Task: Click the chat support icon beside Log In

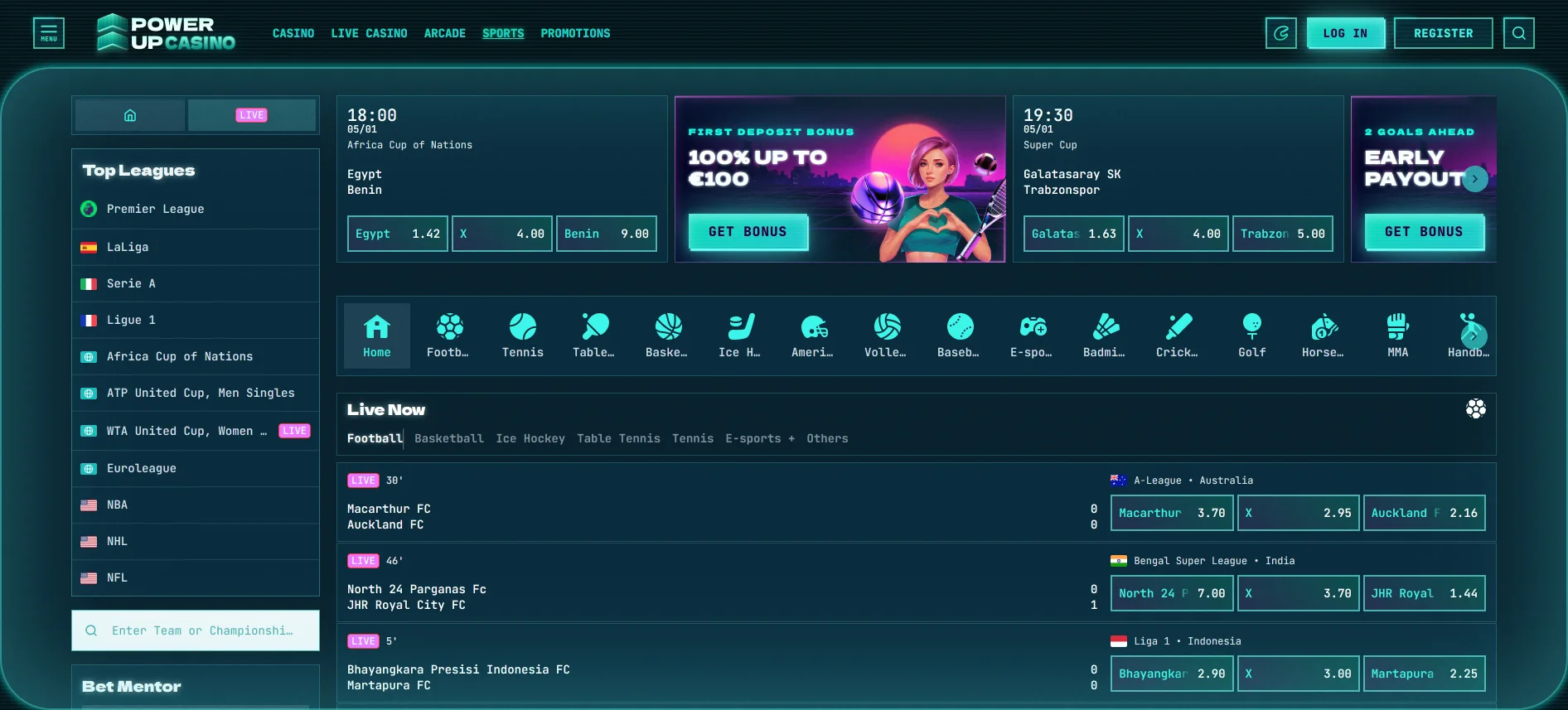Action: pos(1281,33)
